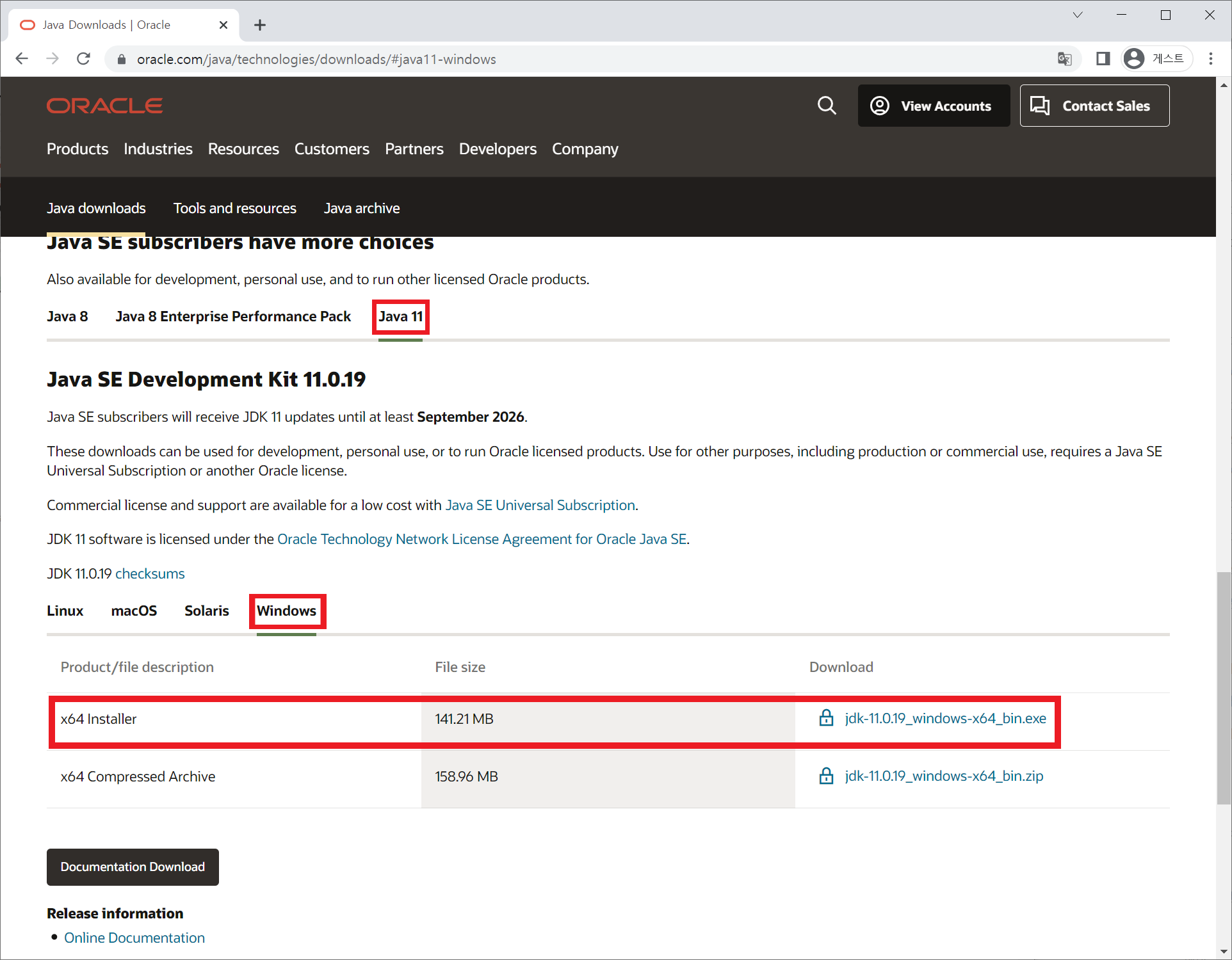Click the Google Translate icon in address bar
The image size is (1232, 960).
coord(1064,59)
